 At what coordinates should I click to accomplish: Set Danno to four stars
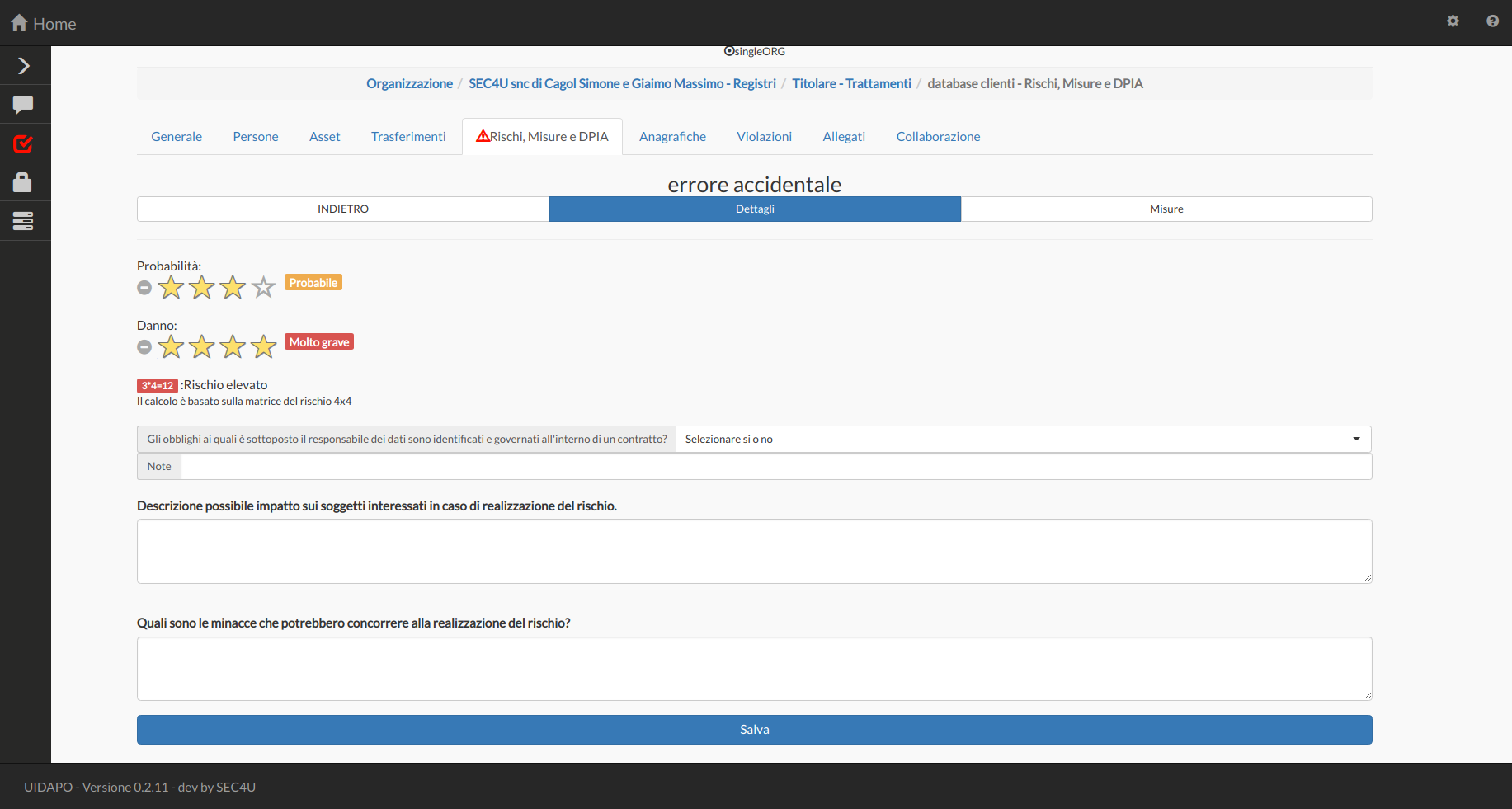pyautogui.click(x=263, y=346)
